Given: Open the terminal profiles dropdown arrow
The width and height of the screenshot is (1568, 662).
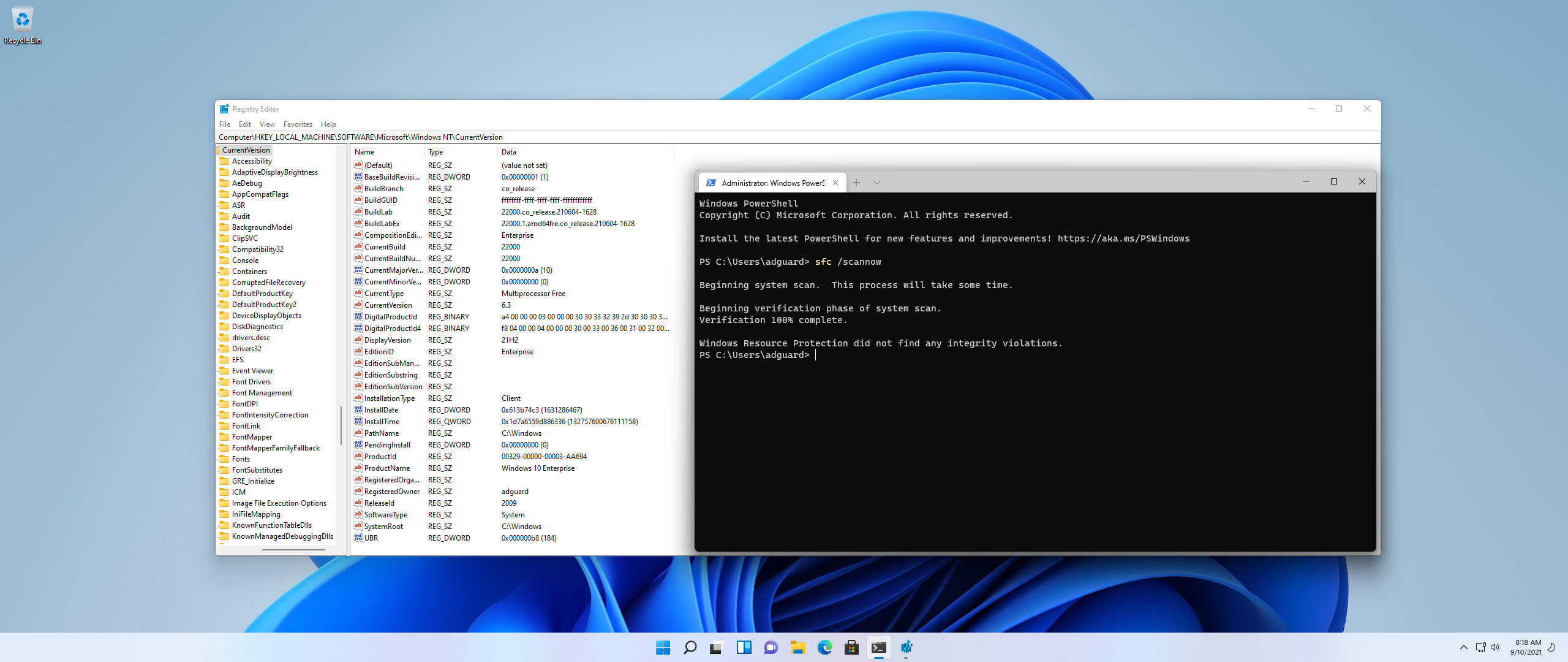Looking at the screenshot, I should 877,183.
